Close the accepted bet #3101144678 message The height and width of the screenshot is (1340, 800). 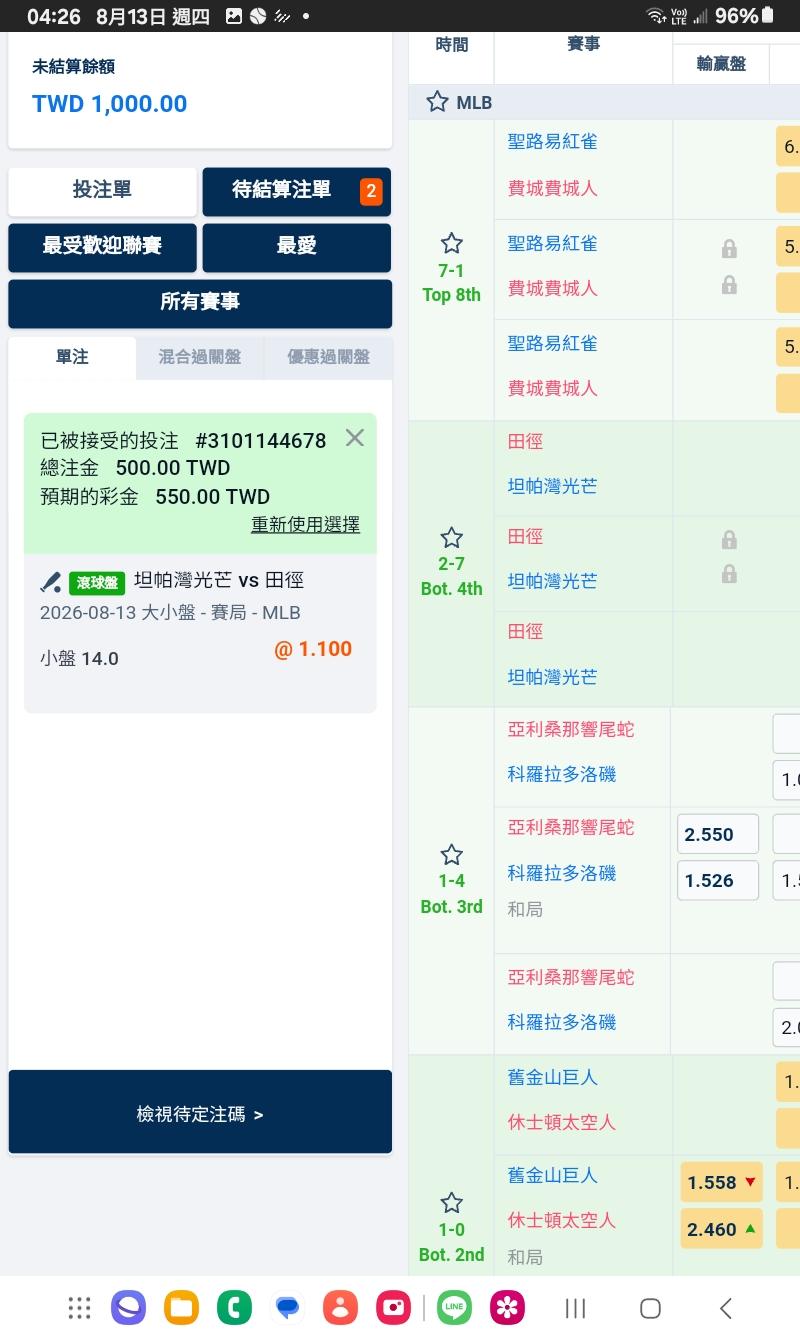354,438
